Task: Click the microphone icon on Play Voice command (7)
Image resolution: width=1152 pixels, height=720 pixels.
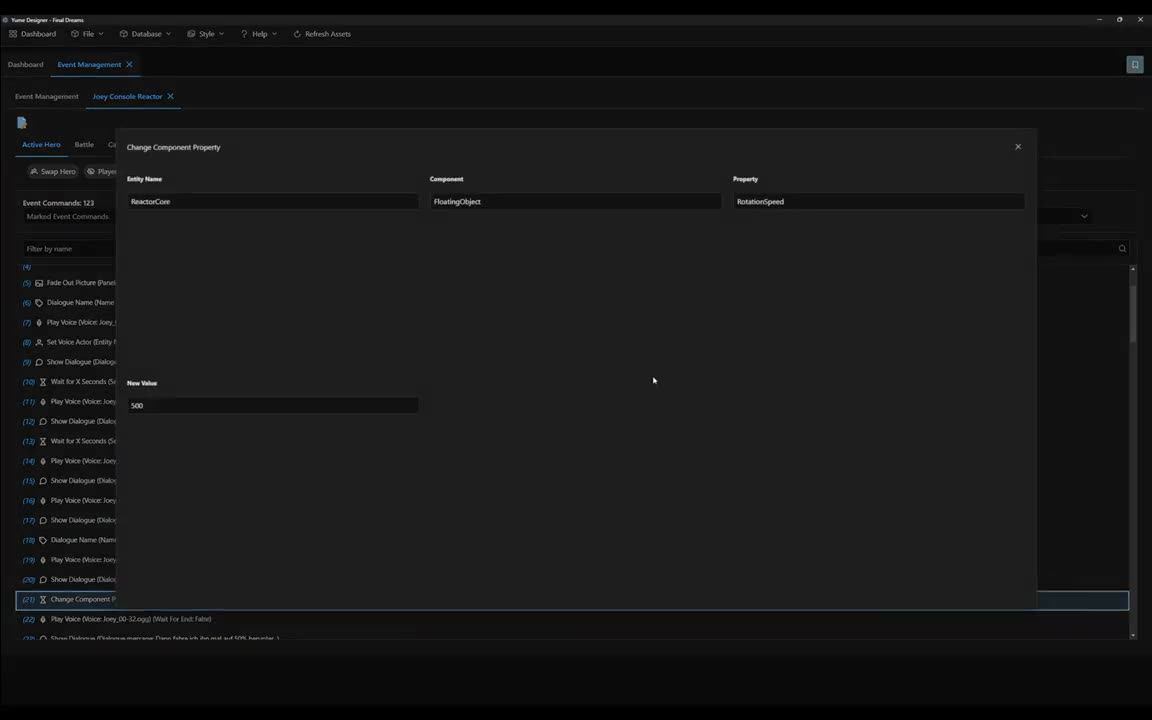Action: tap(38, 322)
